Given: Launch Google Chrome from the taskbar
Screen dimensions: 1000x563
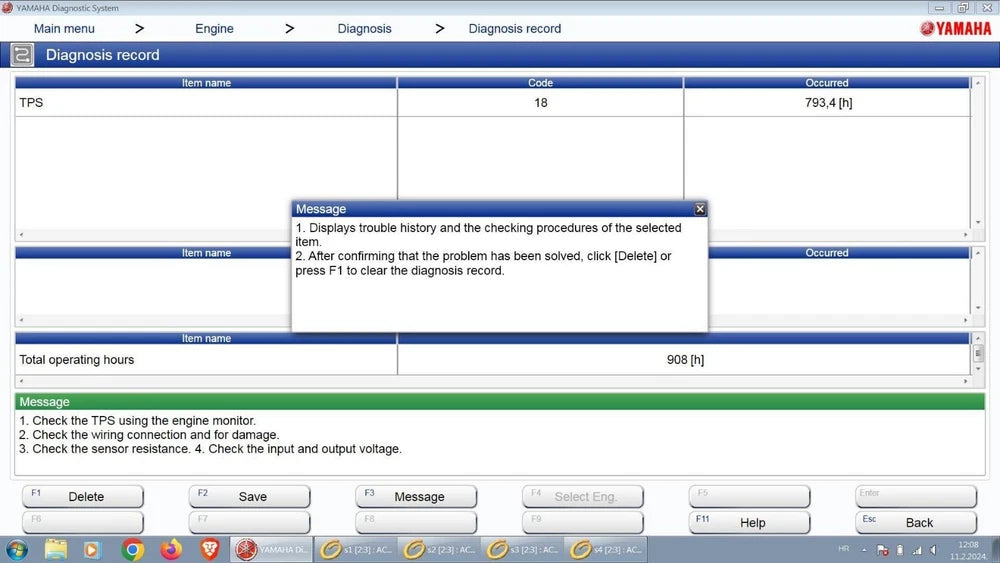Looking at the screenshot, I should [133, 549].
